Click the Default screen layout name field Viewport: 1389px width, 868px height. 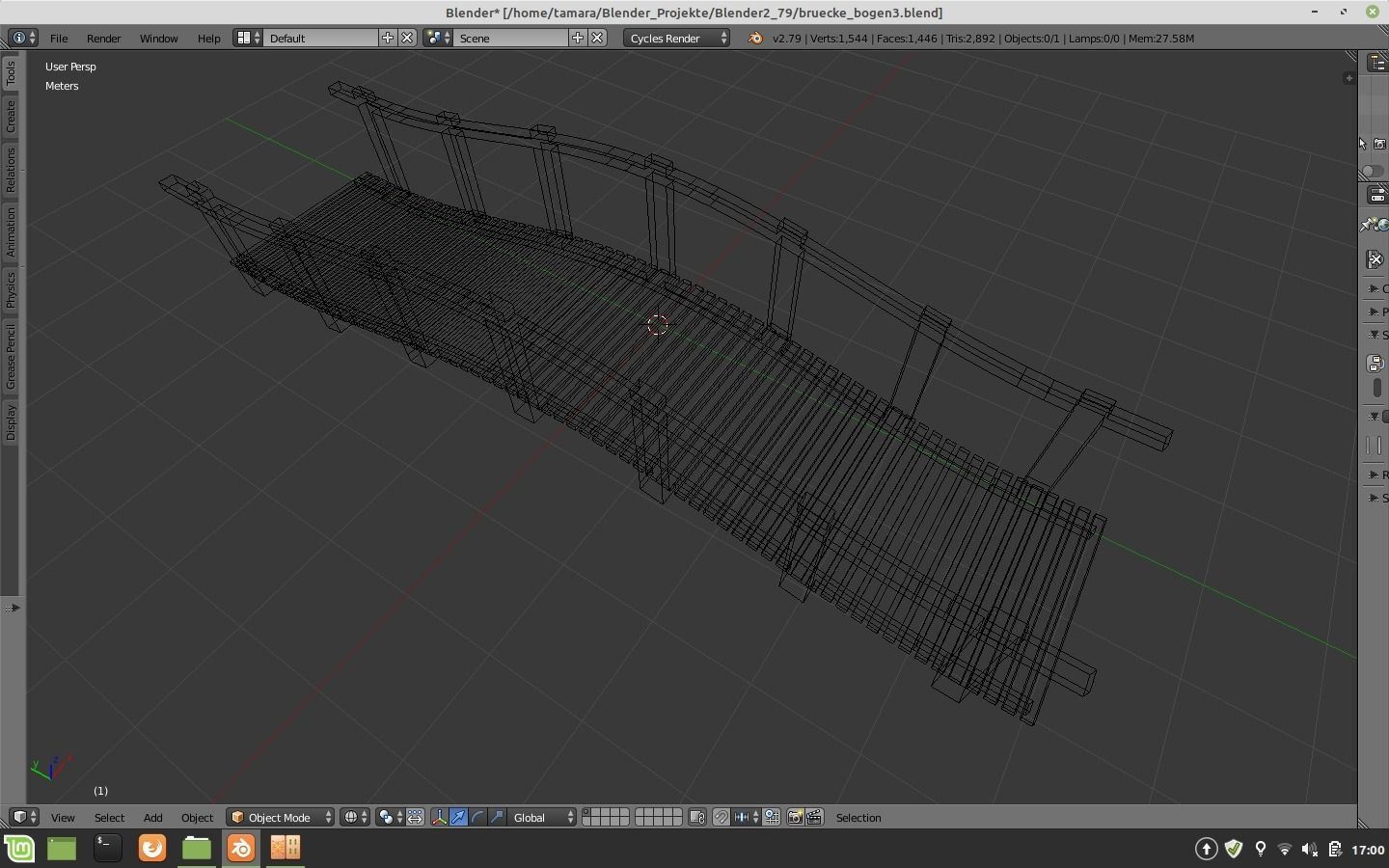point(321,38)
